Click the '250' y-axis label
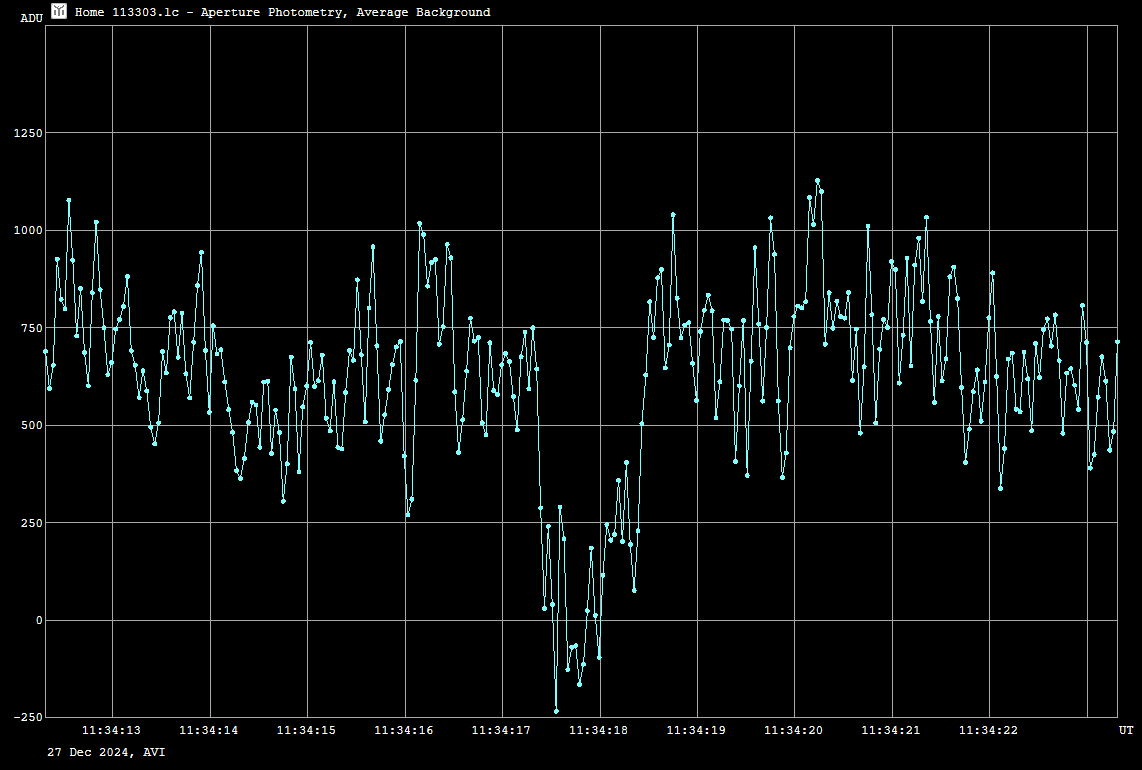This screenshot has height=770, width=1142. [x=32, y=523]
